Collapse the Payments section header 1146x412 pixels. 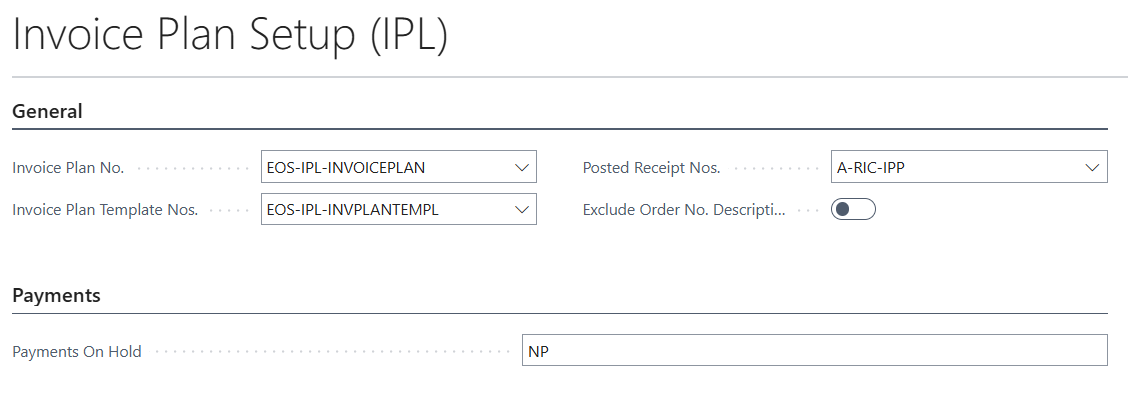pyautogui.click(x=56, y=296)
